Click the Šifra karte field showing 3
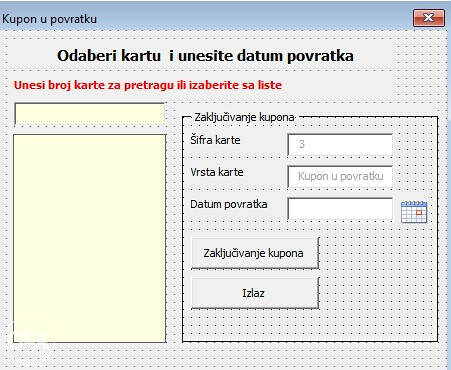The height and width of the screenshot is (370, 451). click(x=340, y=144)
